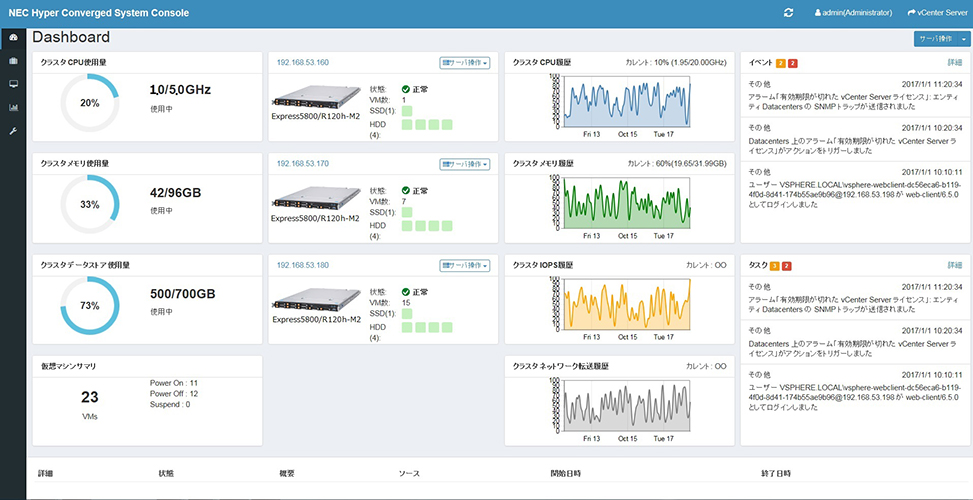Open server link 192.168.53.180
973x500 pixels.
point(302,265)
